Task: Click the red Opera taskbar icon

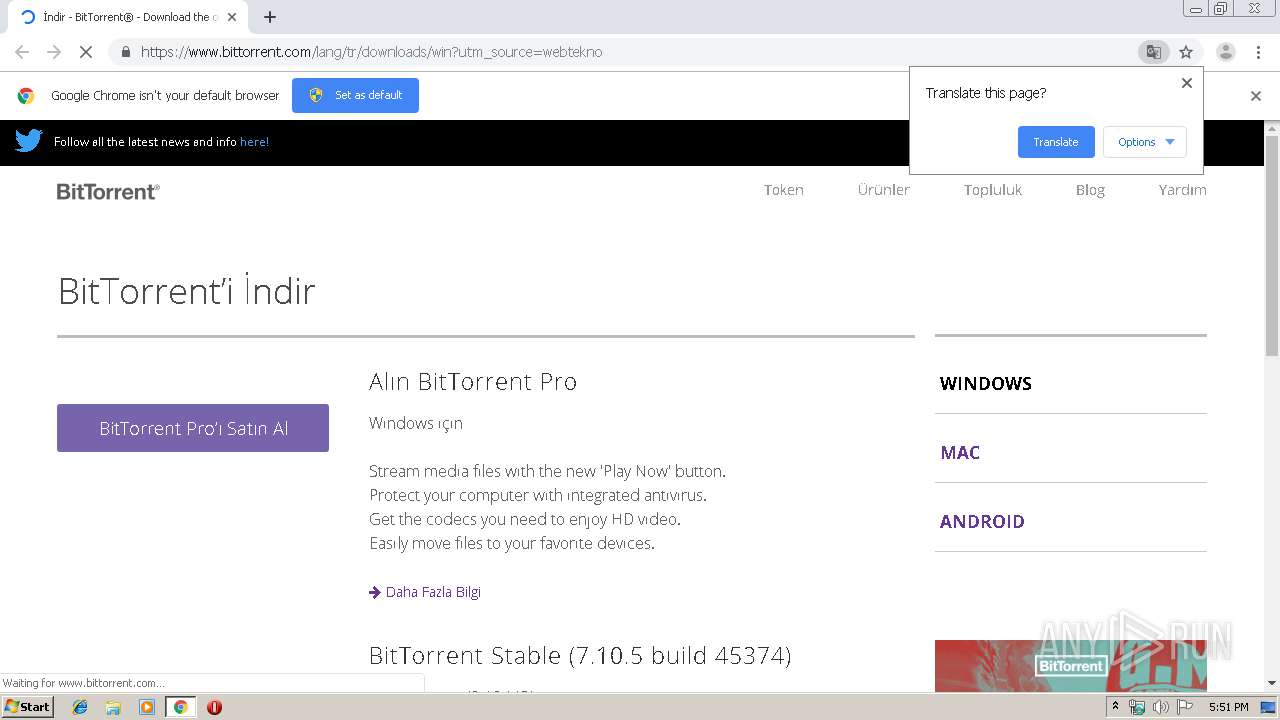Action: coord(214,707)
